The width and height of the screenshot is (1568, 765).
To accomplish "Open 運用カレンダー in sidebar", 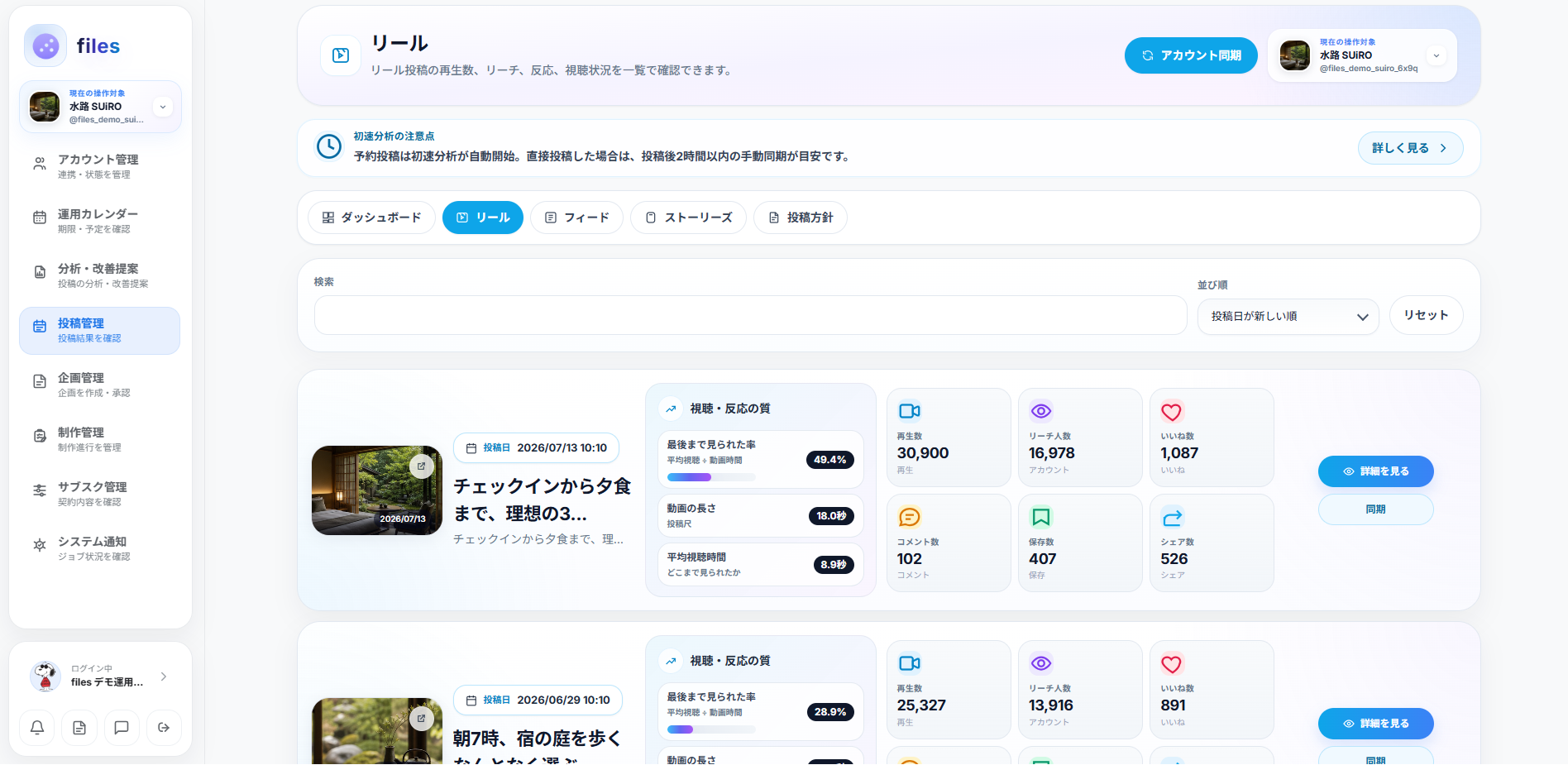I will coord(99,221).
